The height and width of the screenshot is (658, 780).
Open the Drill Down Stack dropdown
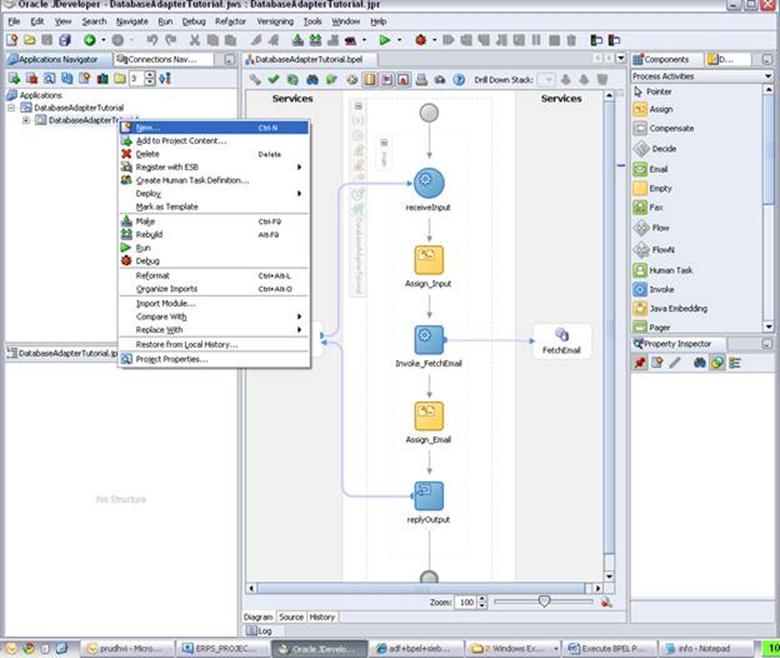point(547,80)
